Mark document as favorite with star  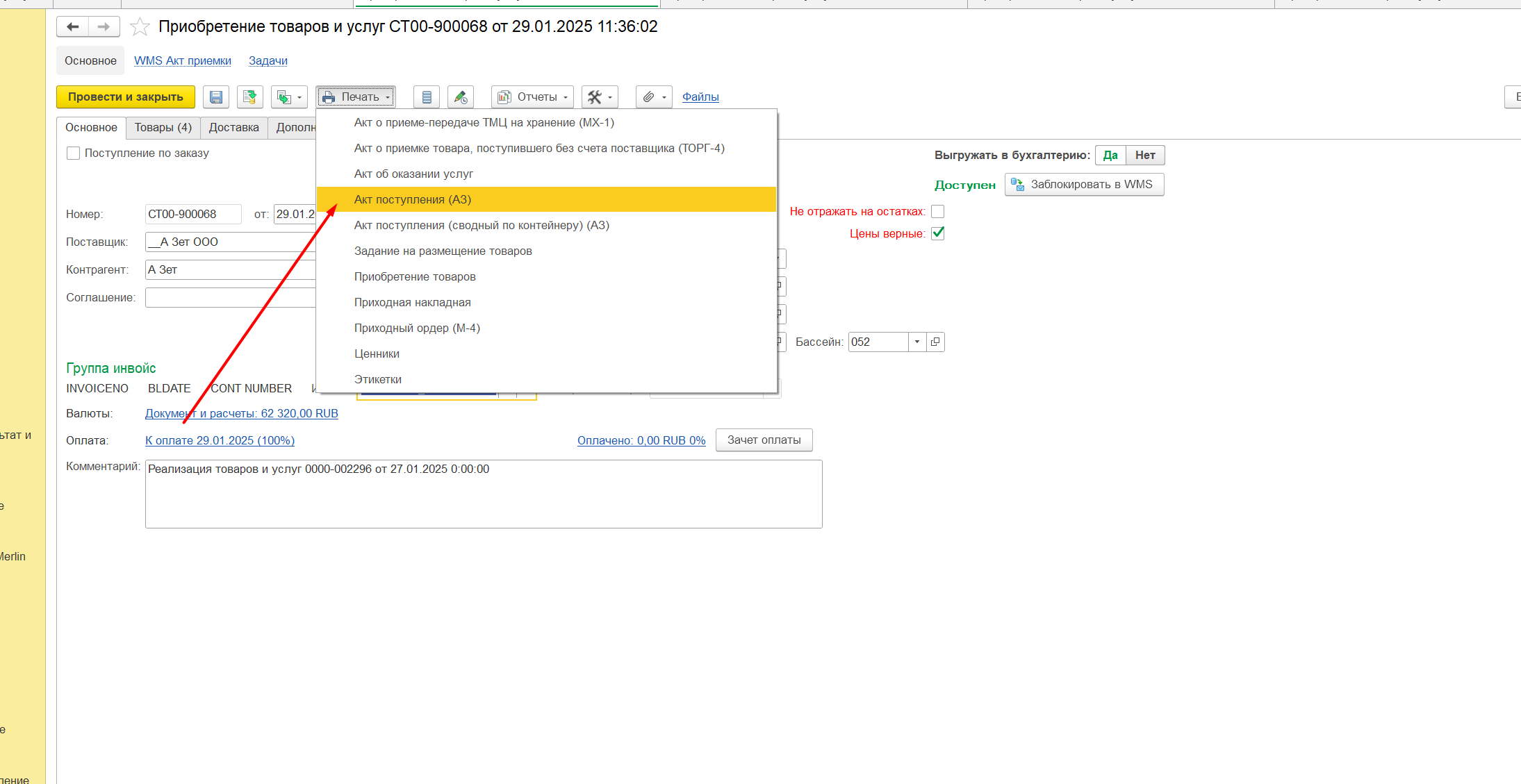(x=140, y=27)
